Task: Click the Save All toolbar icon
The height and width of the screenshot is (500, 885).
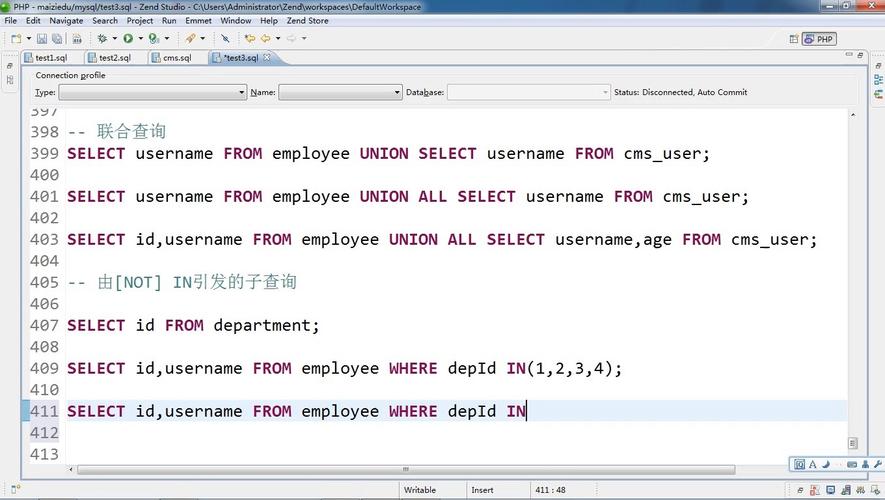Action: [x=57, y=38]
